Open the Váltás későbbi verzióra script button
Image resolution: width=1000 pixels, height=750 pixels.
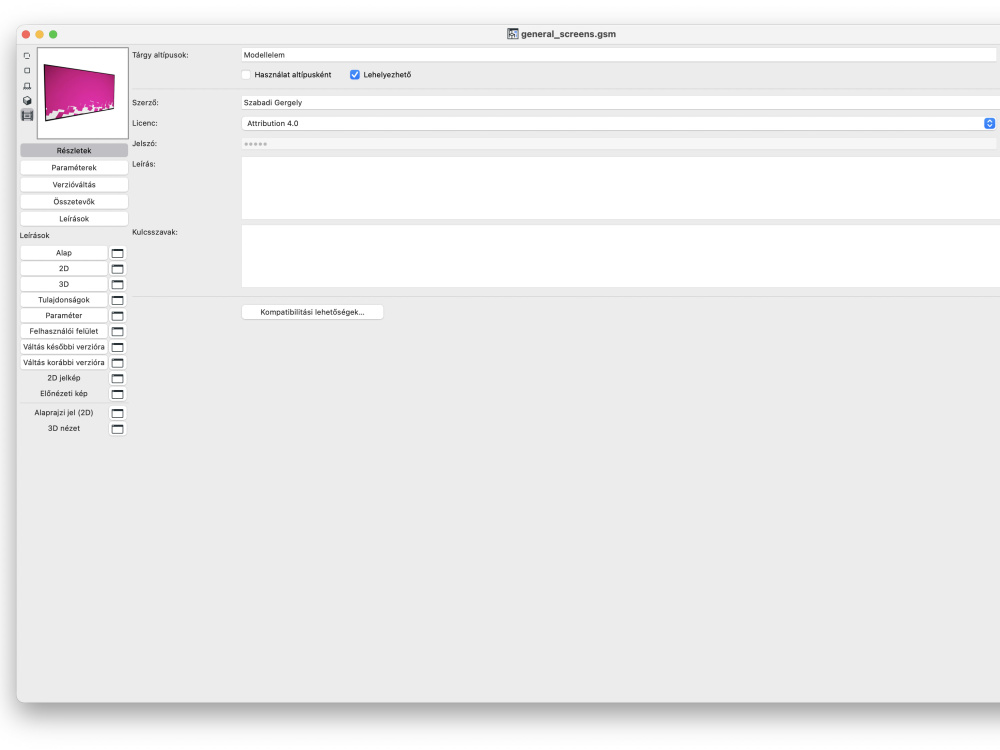64,347
